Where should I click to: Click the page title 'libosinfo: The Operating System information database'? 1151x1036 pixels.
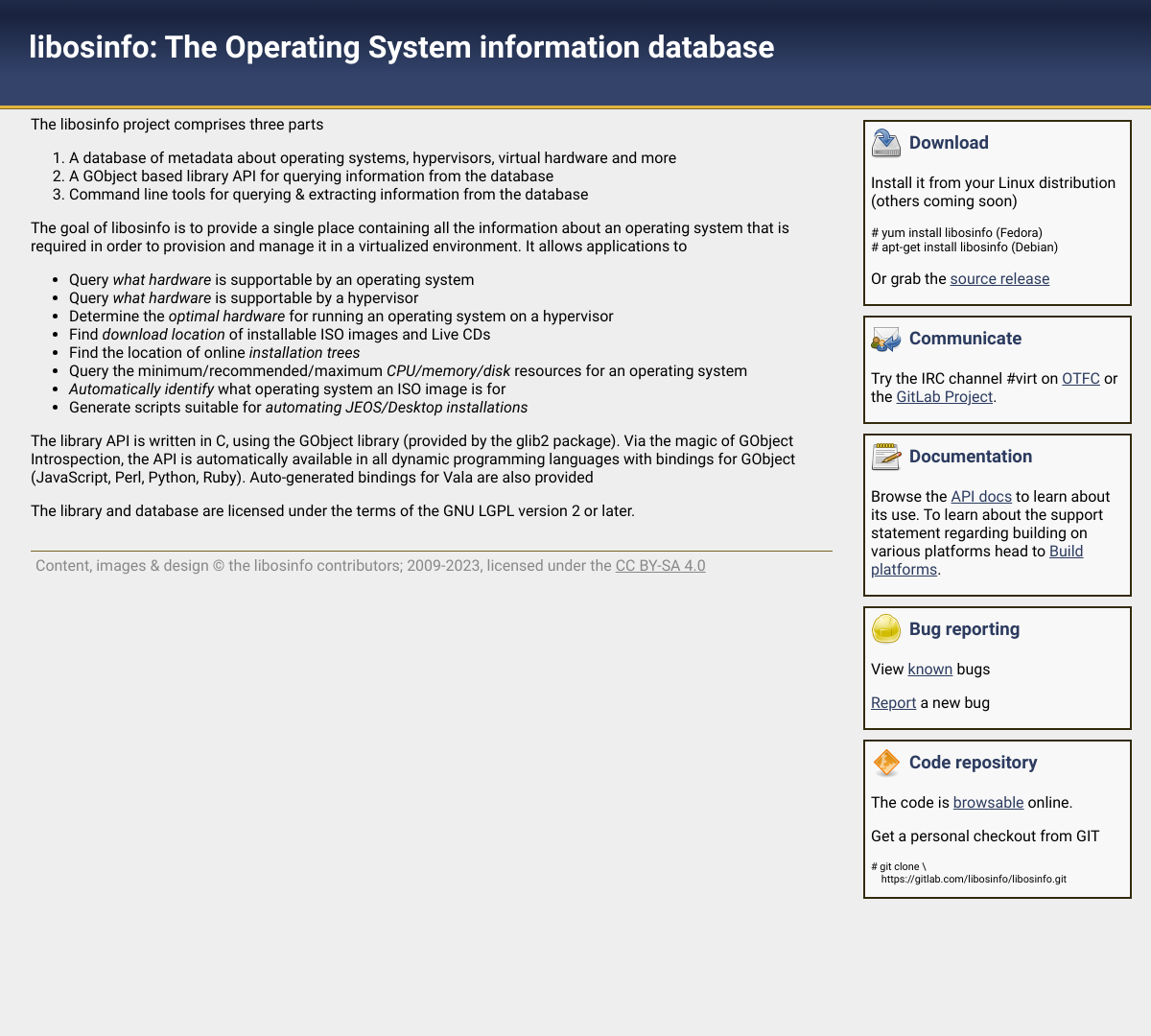[x=401, y=47]
